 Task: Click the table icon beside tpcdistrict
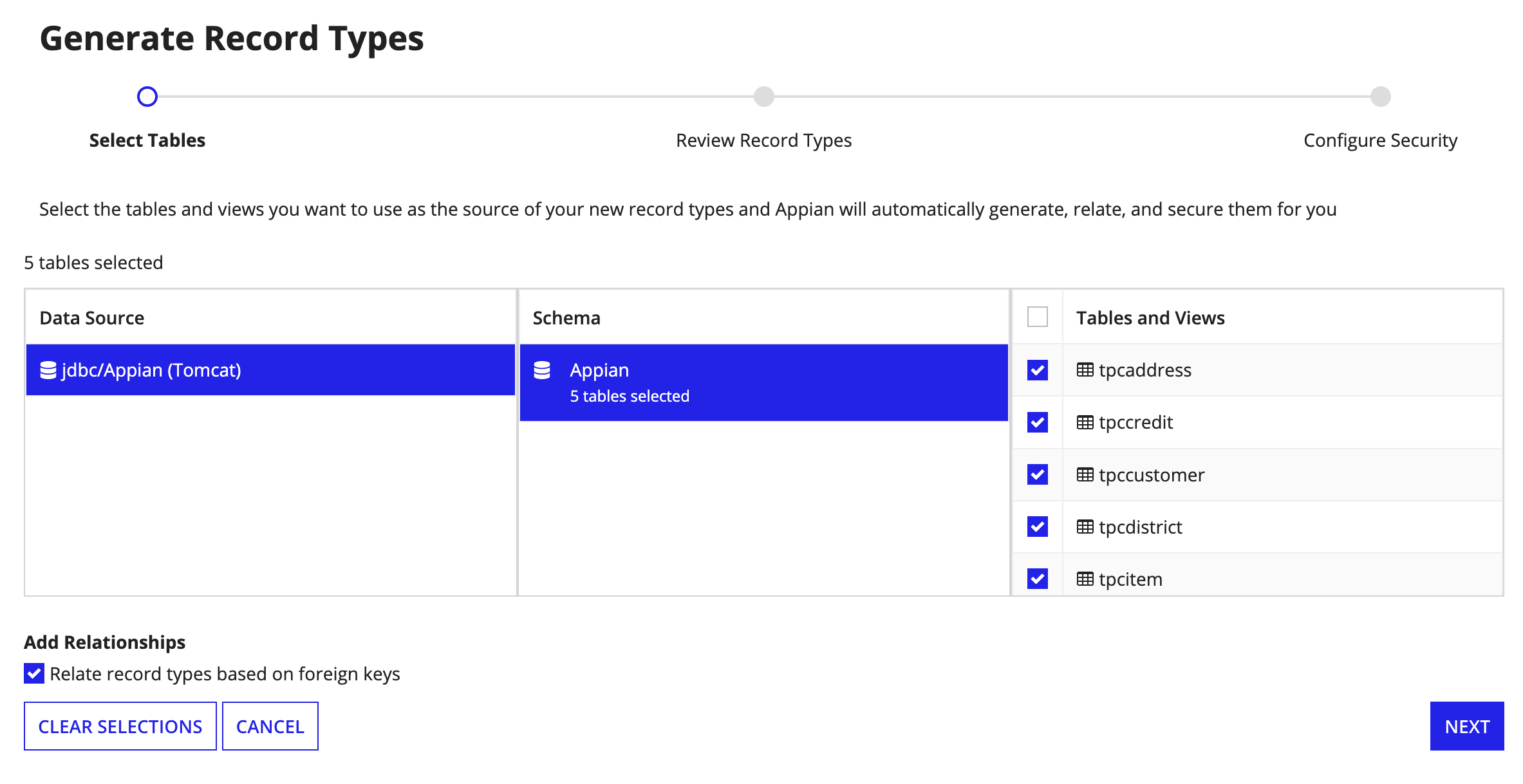pyautogui.click(x=1085, y=527)
